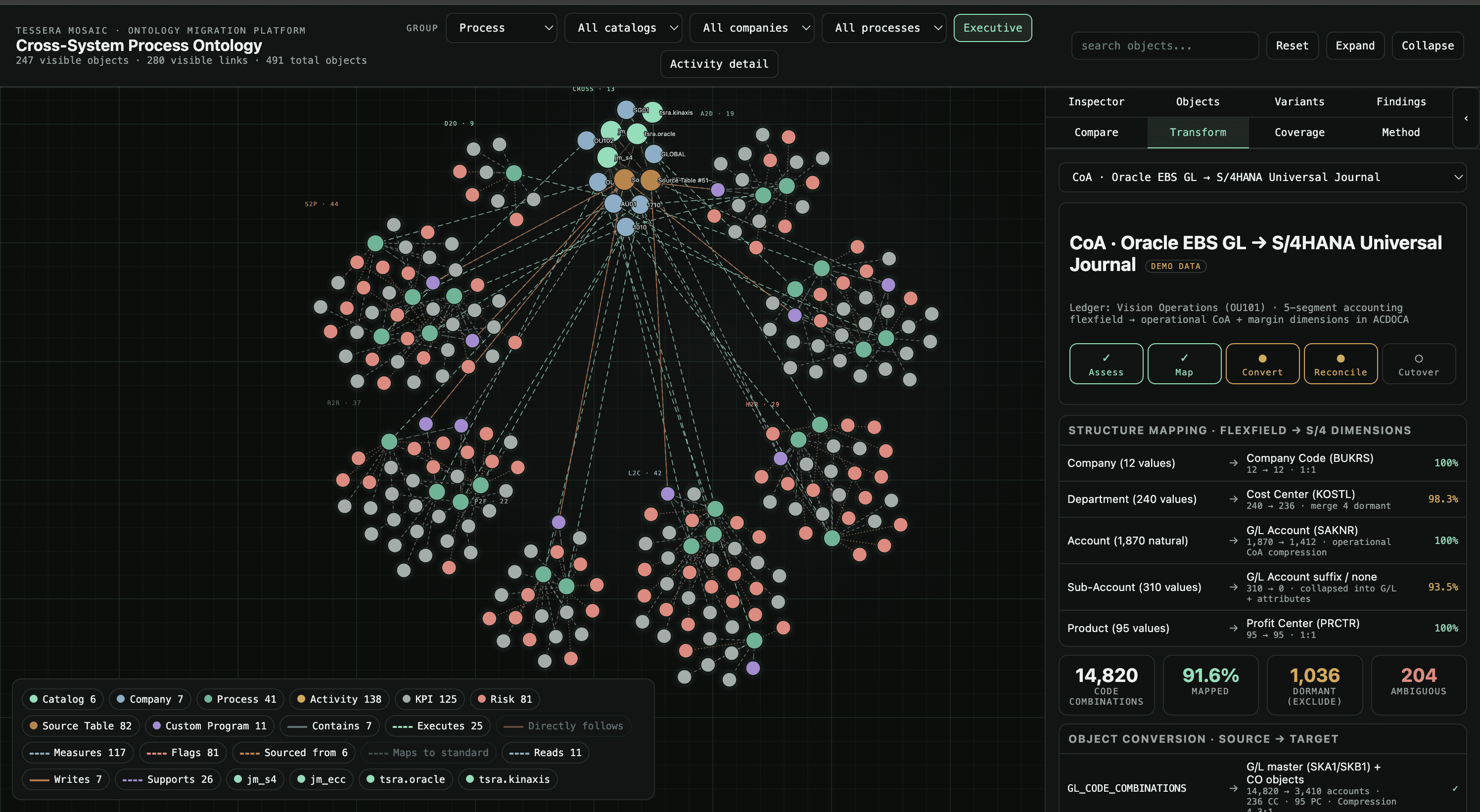This screenshot has height=812, width=1480.
Task: Open the Method tab
Action: [x=1401, y=133]
